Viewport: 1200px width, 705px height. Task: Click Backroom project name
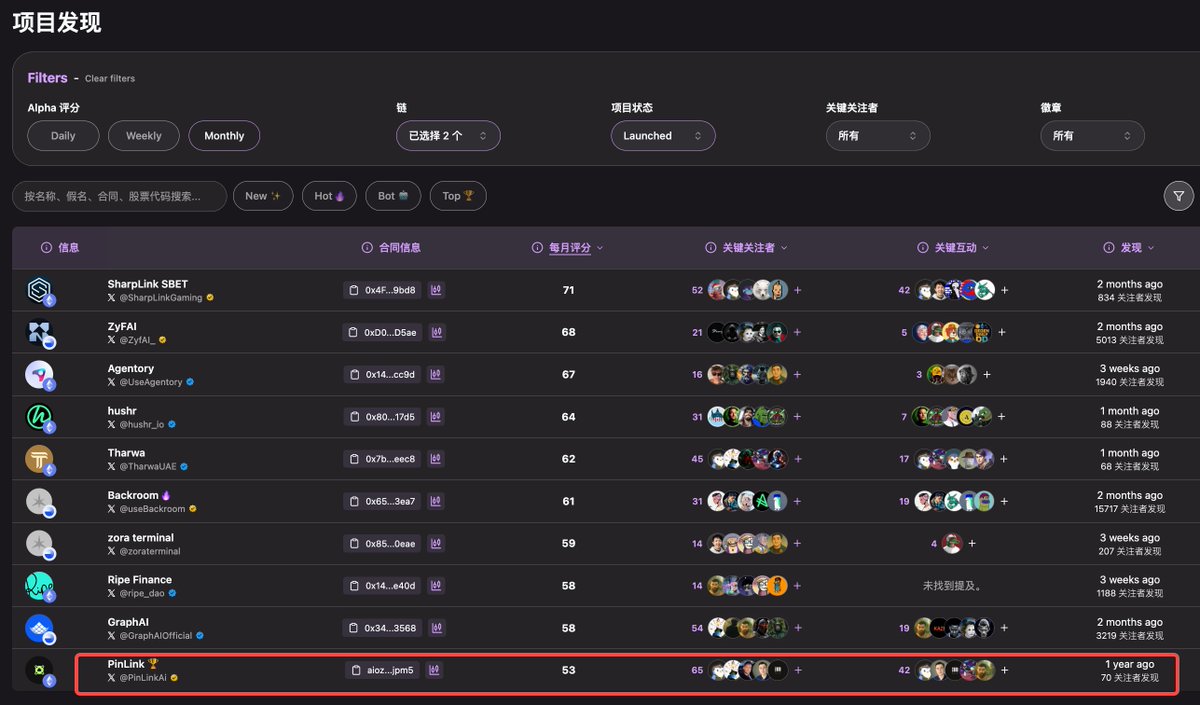[133, 495]
